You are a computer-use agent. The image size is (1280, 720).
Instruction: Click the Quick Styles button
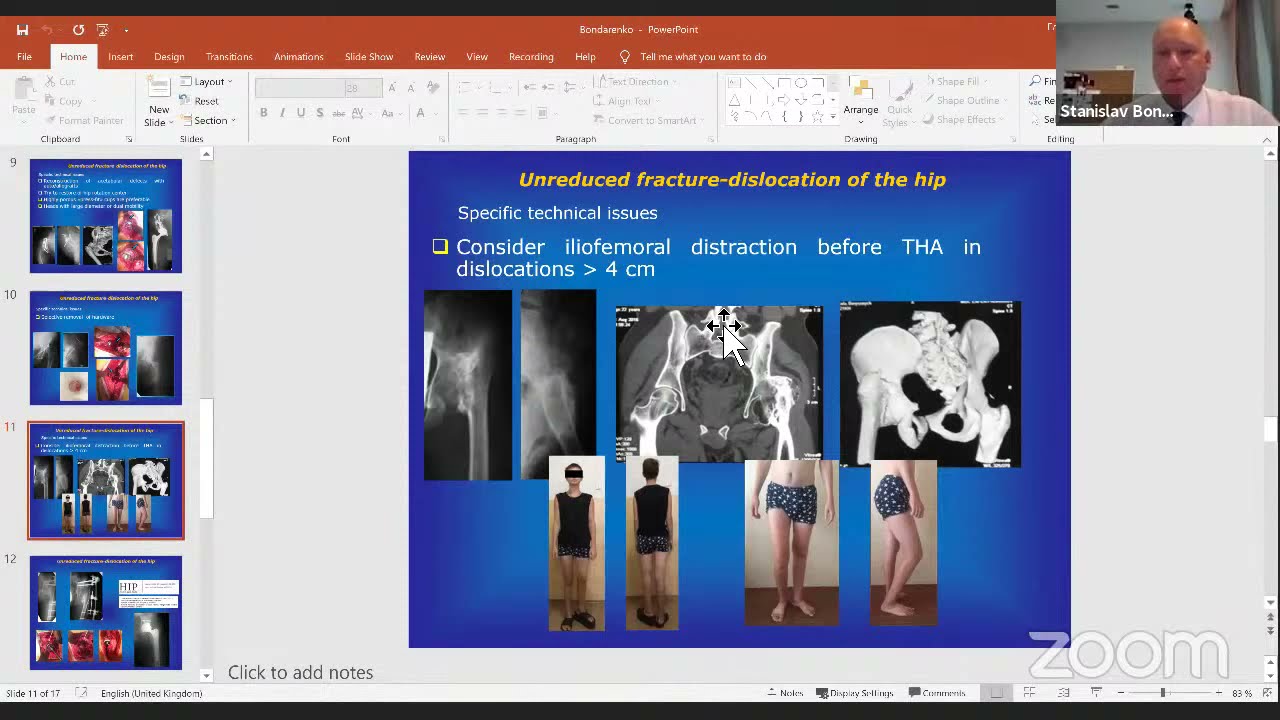[x=898, y=102]
